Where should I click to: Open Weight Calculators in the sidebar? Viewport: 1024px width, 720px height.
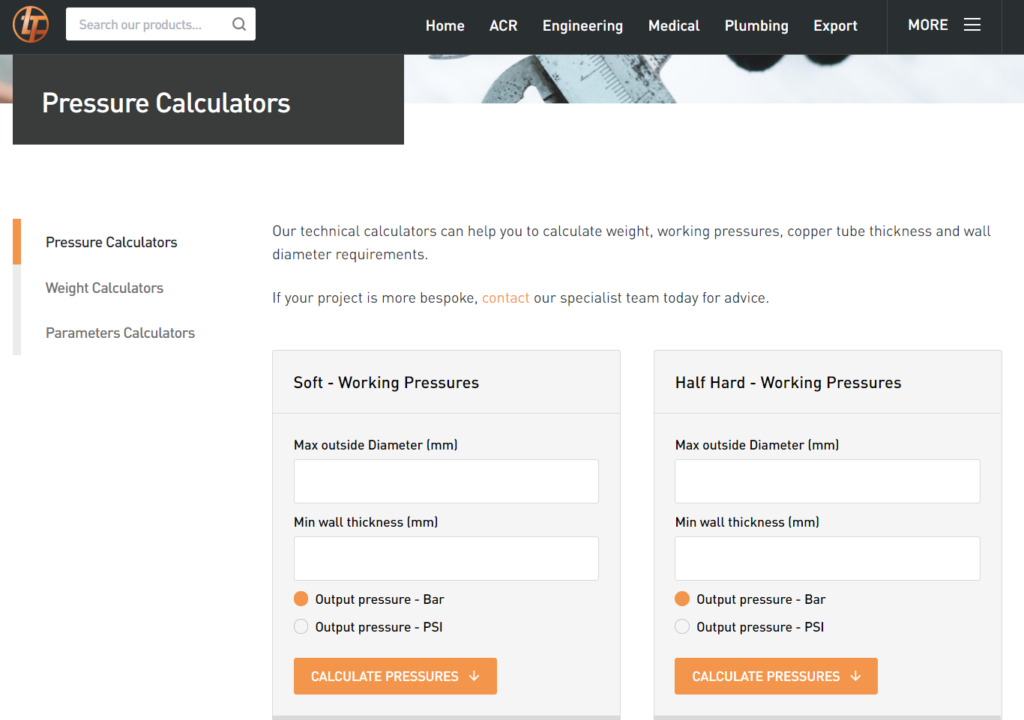pos(104,288)
